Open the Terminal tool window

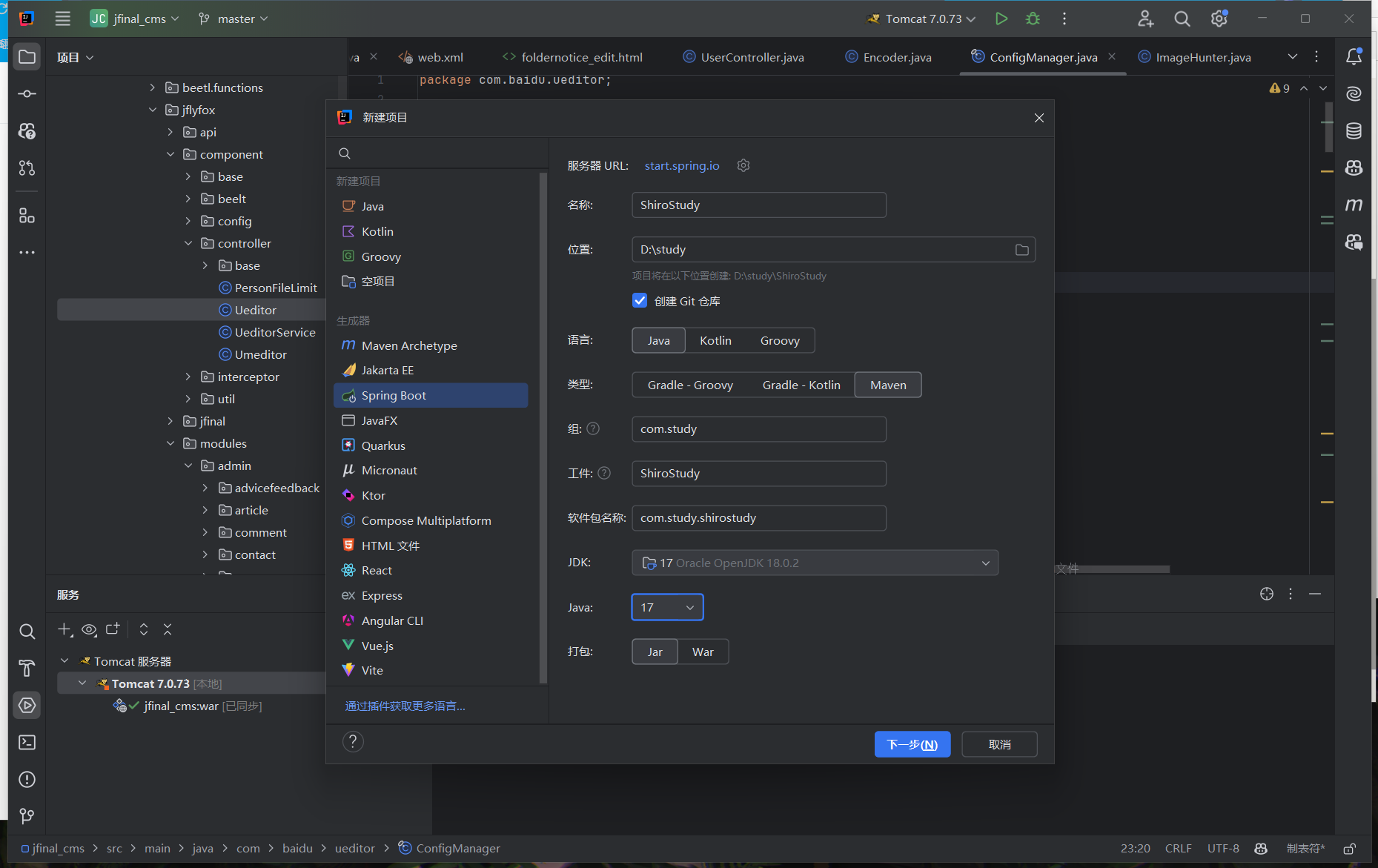coord(27,742)
